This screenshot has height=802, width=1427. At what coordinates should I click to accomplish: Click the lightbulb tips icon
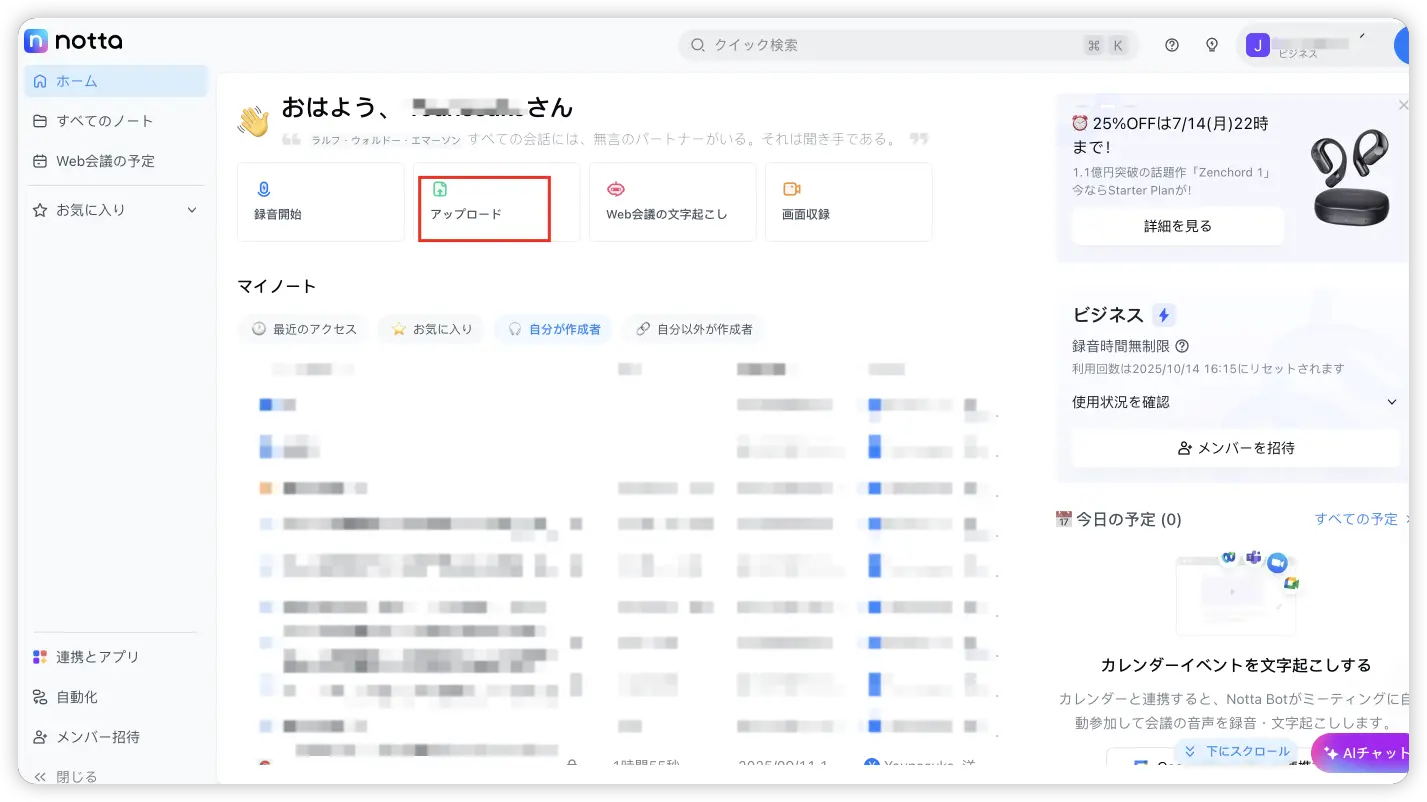click(x=1212, y=45)
